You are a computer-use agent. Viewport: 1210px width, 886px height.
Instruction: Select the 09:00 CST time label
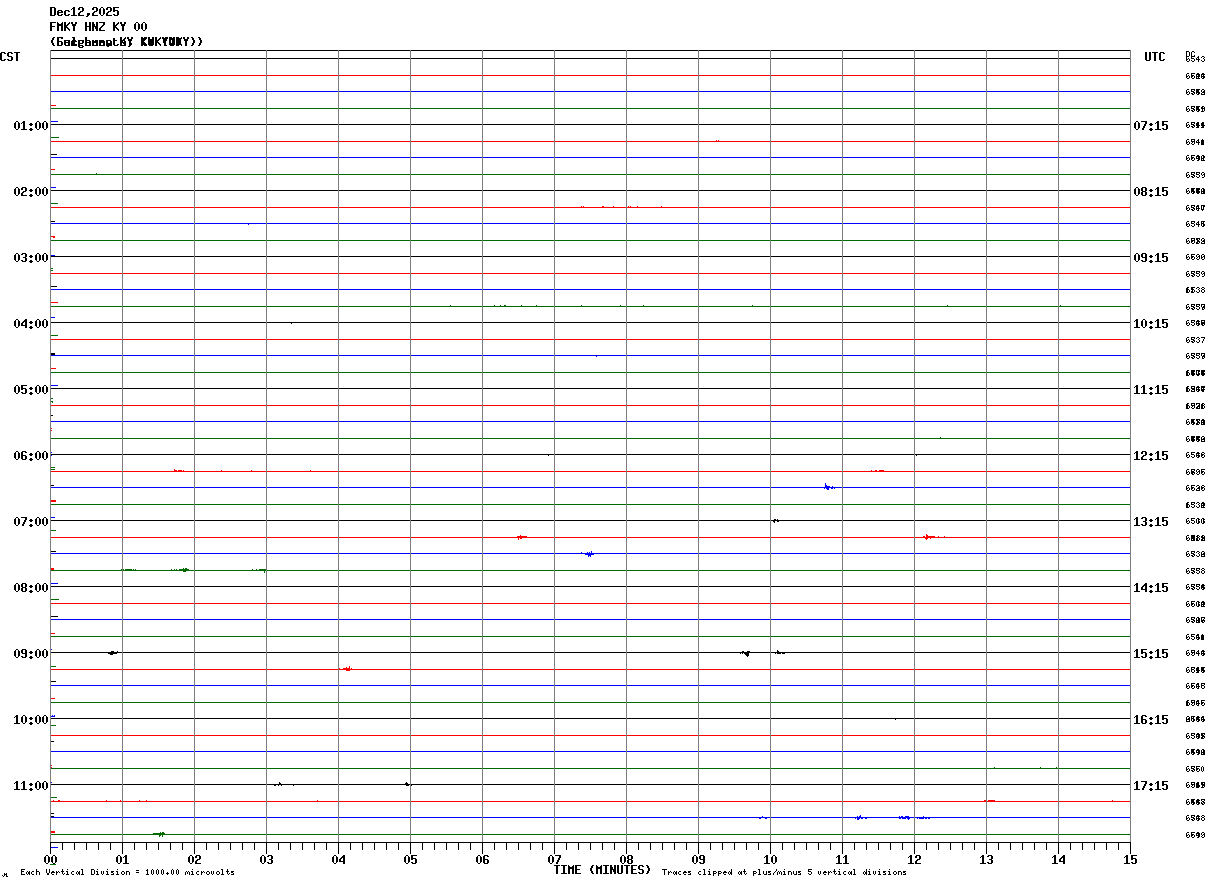click(31, 654)
